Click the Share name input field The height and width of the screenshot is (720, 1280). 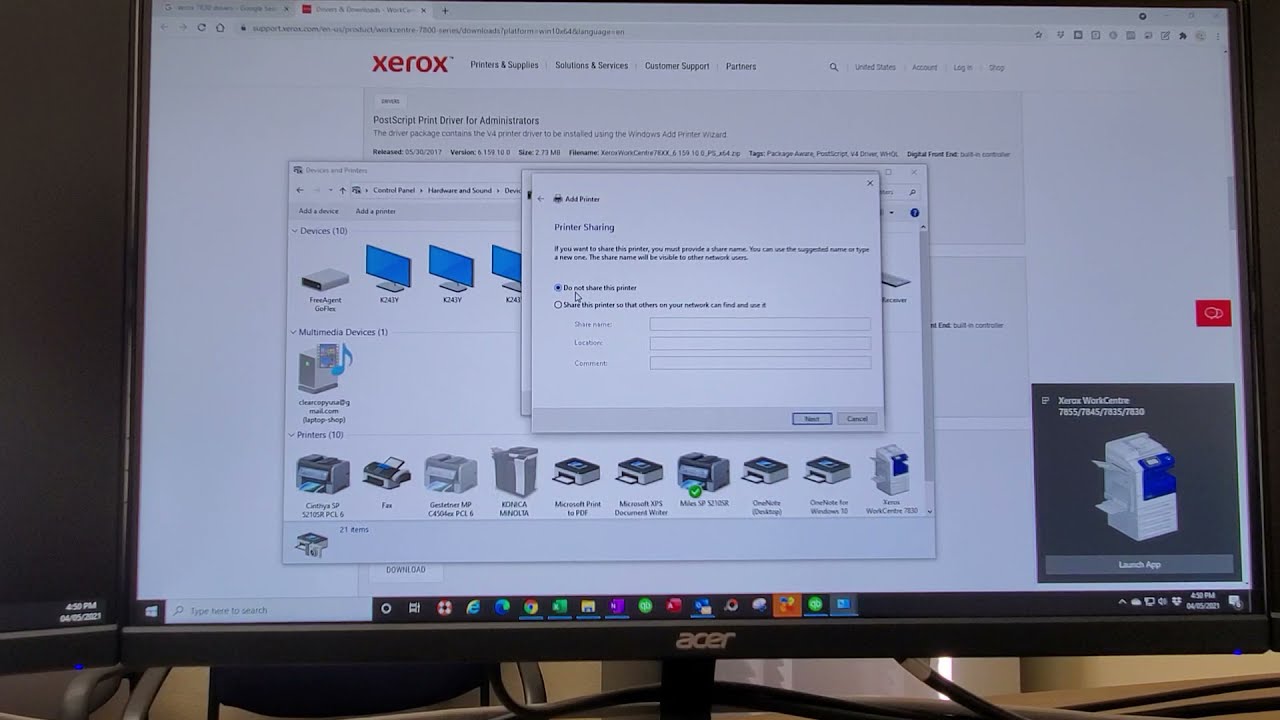pyautogui.click(x=760, y=324)
